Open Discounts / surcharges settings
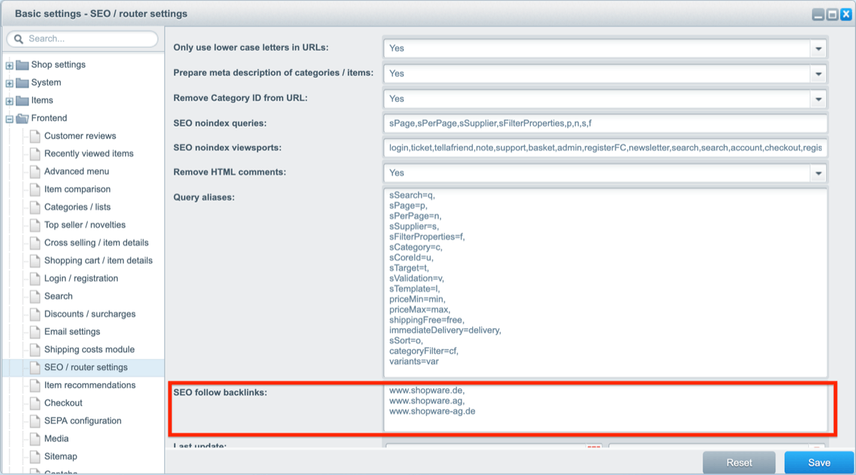856x475 pixels. point(90,314)
